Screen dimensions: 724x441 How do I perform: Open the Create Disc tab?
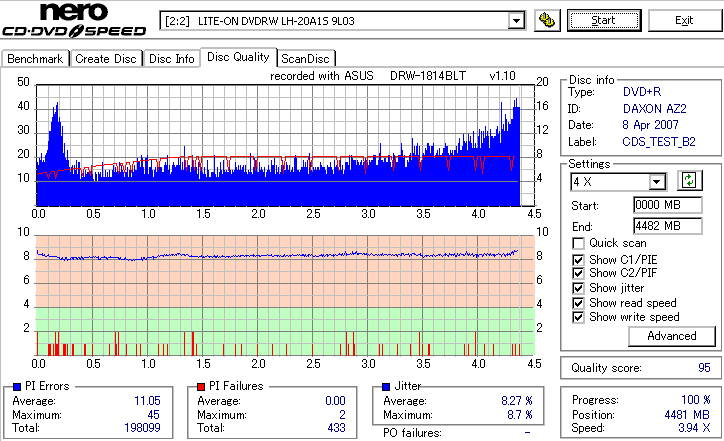point(106,59)
